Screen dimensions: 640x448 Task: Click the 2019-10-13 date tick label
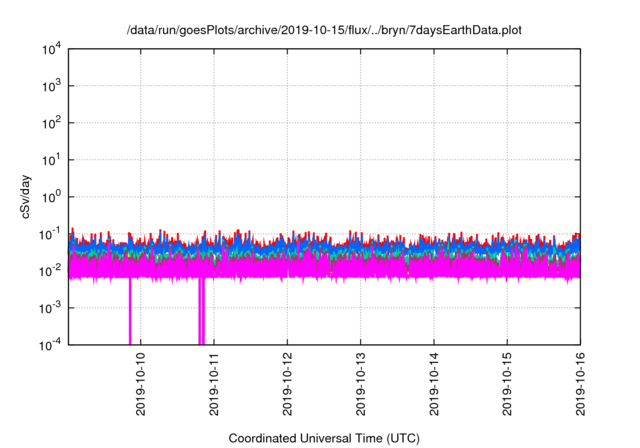pyautogui.click(x=360, y=384)
